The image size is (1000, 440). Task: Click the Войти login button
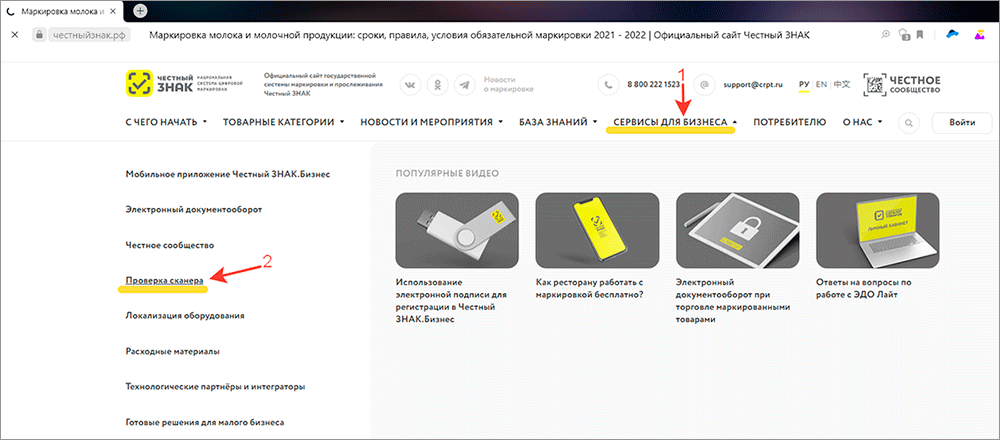tap(962, 122)
